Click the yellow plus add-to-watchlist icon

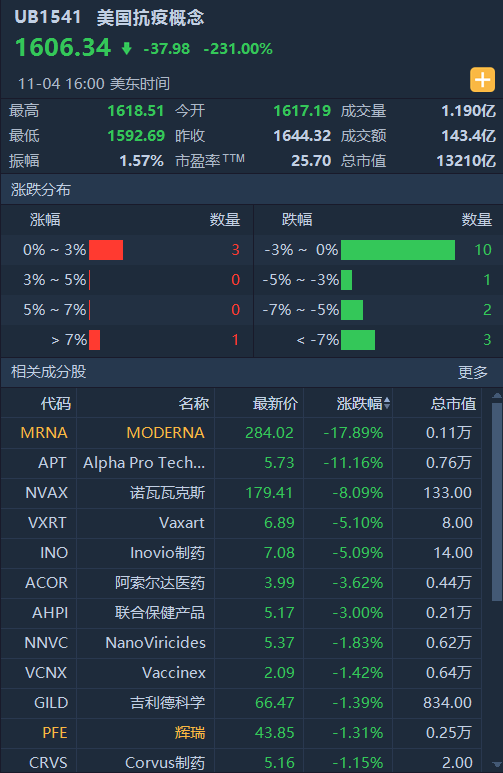pyautogui.click(x=482, y=80)
